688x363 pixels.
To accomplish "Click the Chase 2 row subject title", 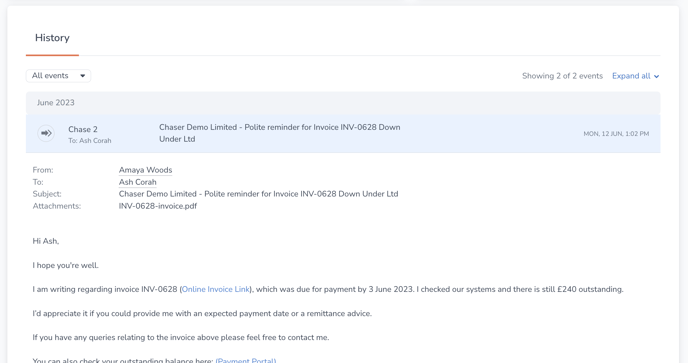I will [280, 133].
